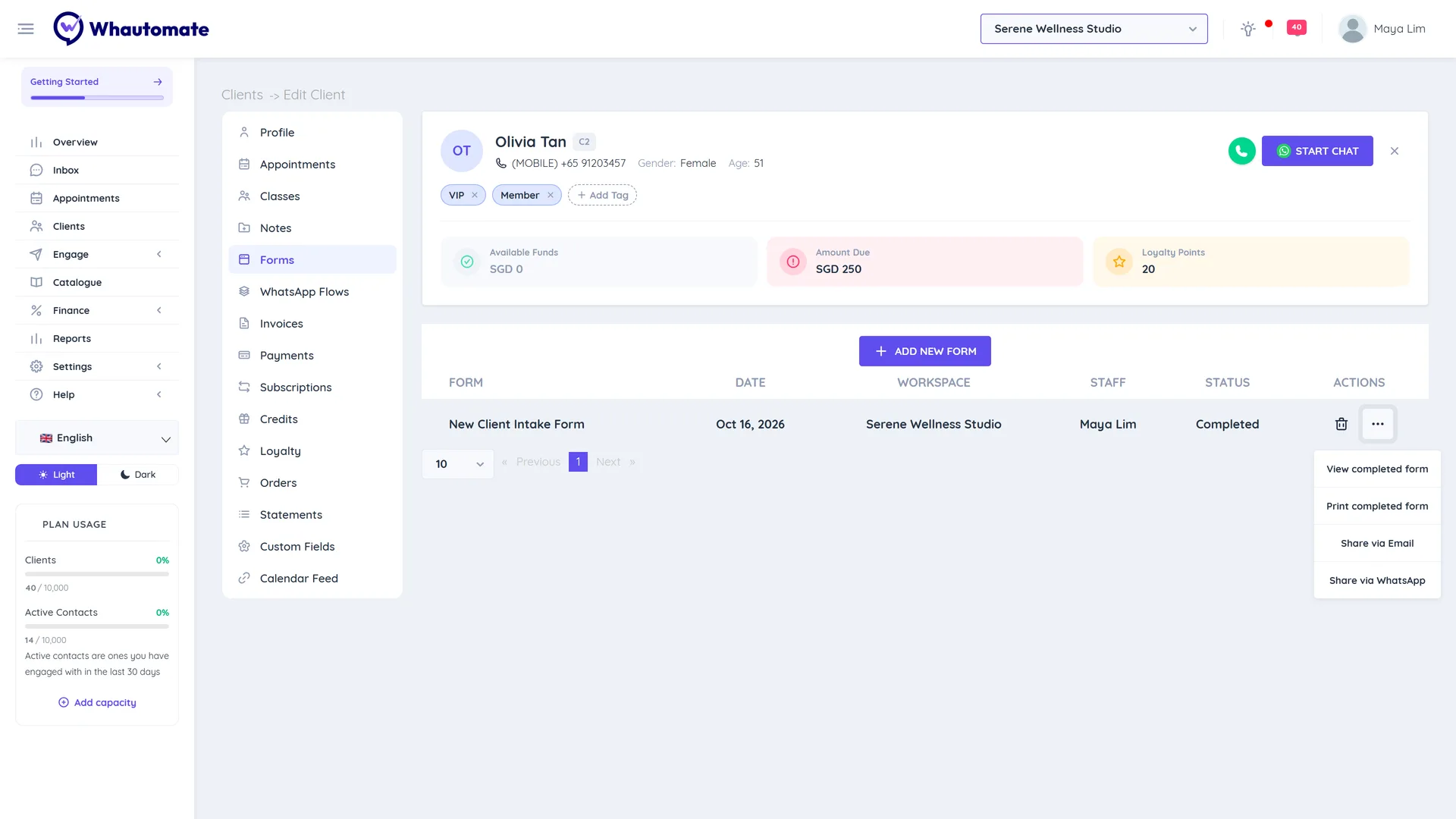The width and height of the screenshot is (1456, 819).
Task: Open Clients in sidebar
Action: pos(97,226)
